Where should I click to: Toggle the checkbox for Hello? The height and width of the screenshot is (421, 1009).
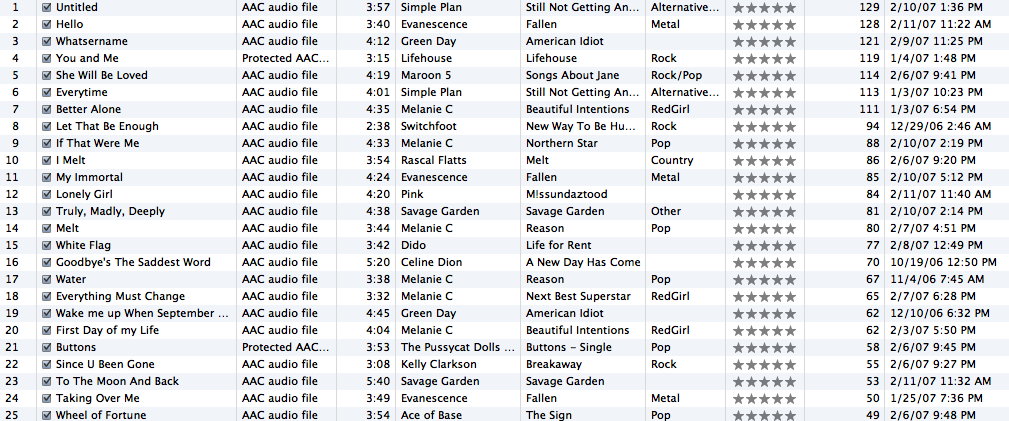tap(46, 24)
